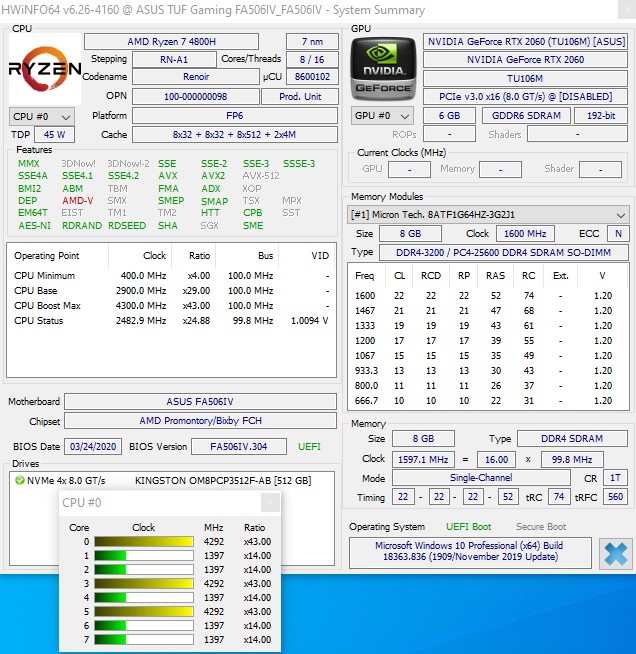Click the Core 5 ratio x43.00 value
This screenshot has height=654, width=636.
pyautogui.click(x=257, y=611)
